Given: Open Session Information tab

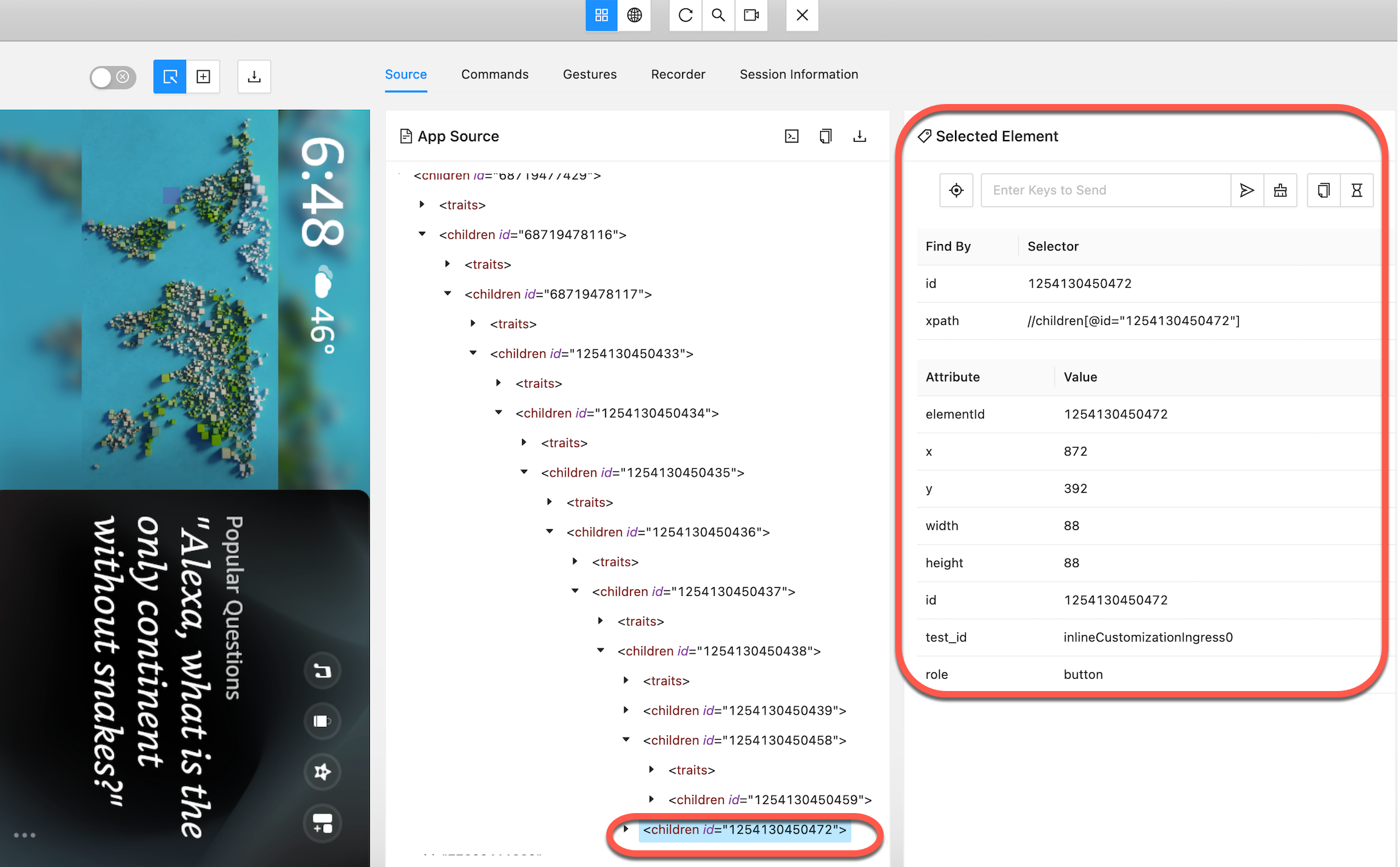Looking at the screenshot, I should coord(798,74).
